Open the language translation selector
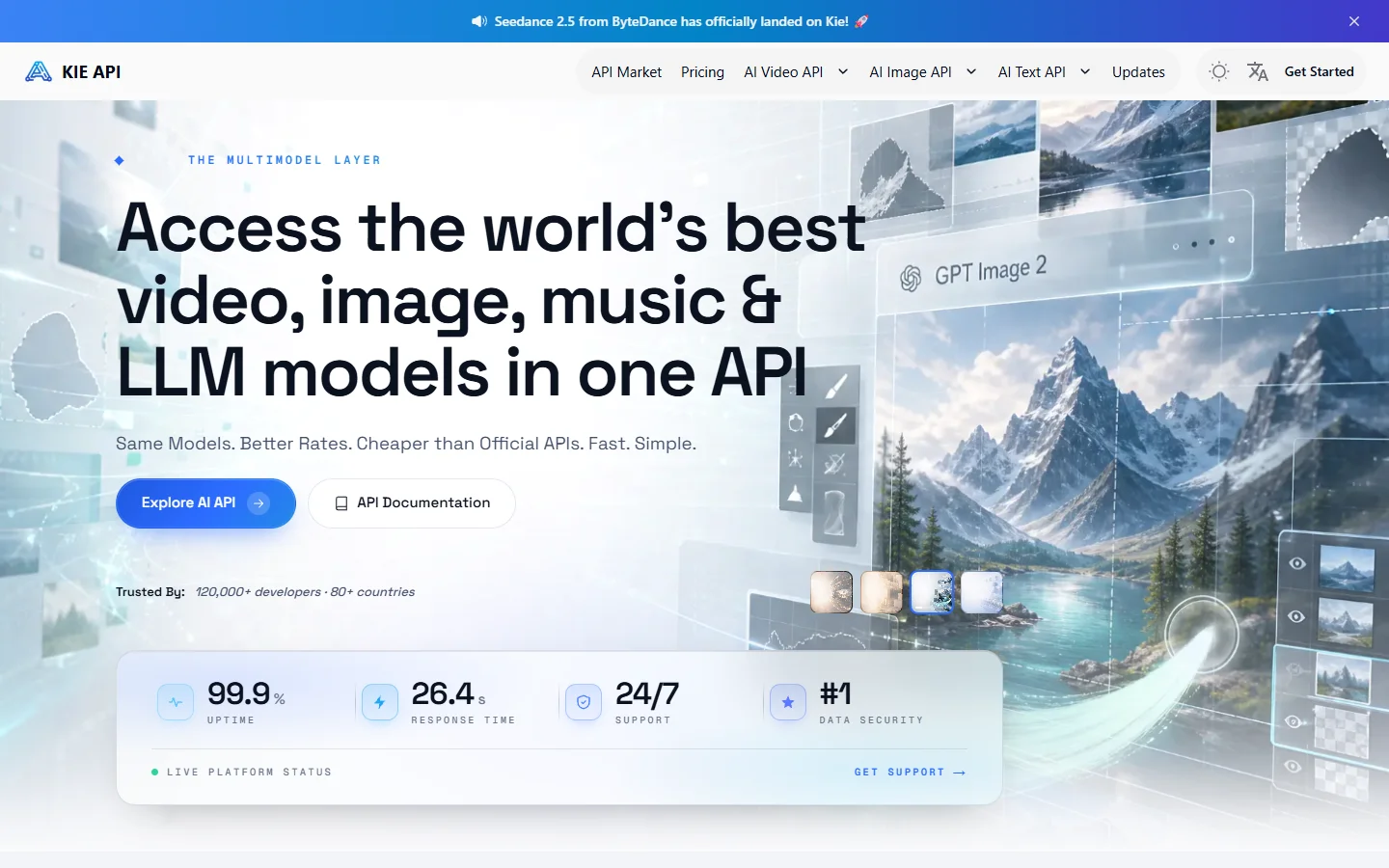 pyautogui.click(x=1258, y=71)
